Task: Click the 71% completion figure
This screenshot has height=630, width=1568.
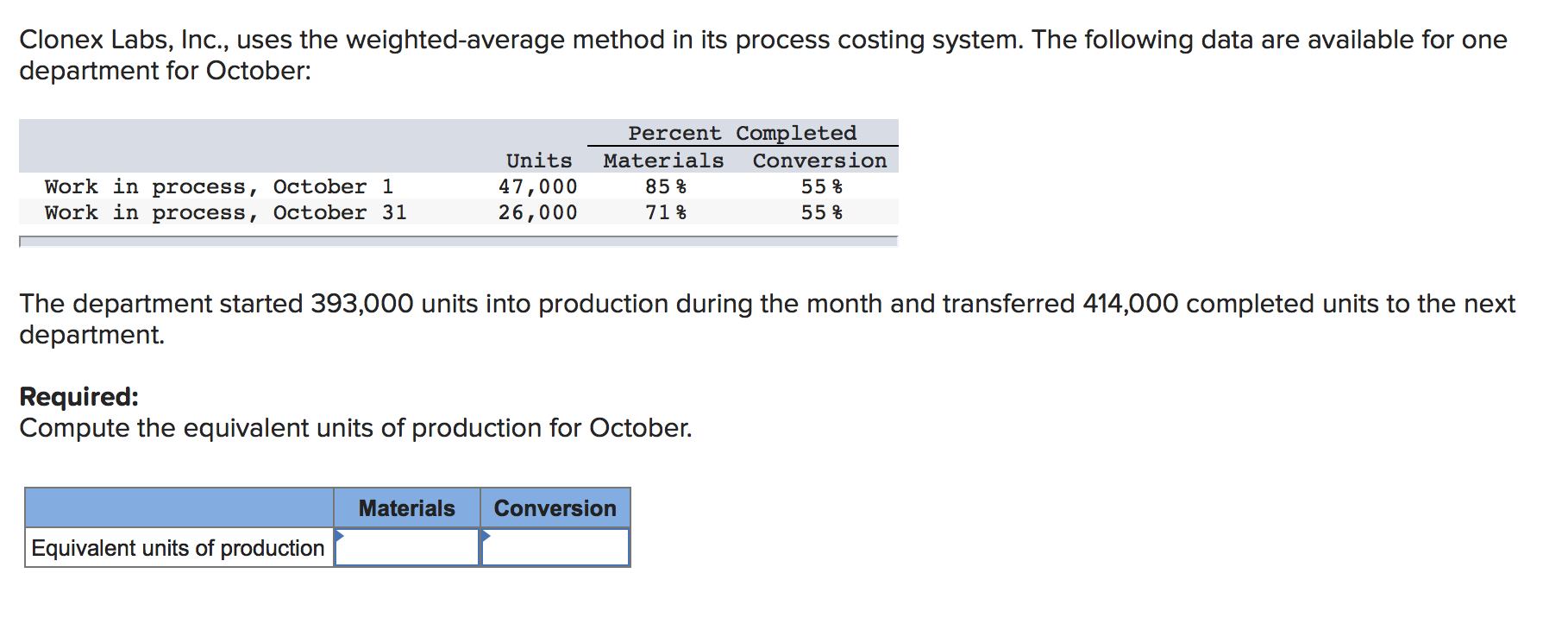Action: 665,212
